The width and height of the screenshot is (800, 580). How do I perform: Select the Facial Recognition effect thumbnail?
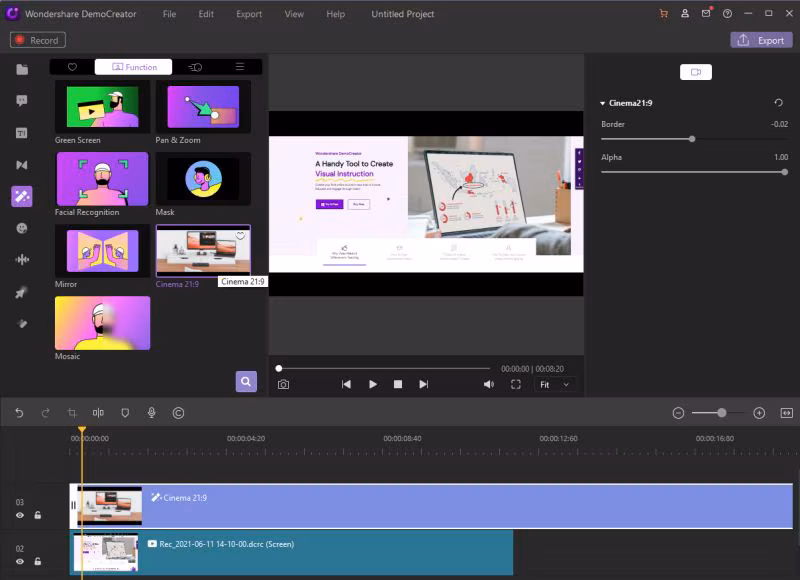[103, 179]
